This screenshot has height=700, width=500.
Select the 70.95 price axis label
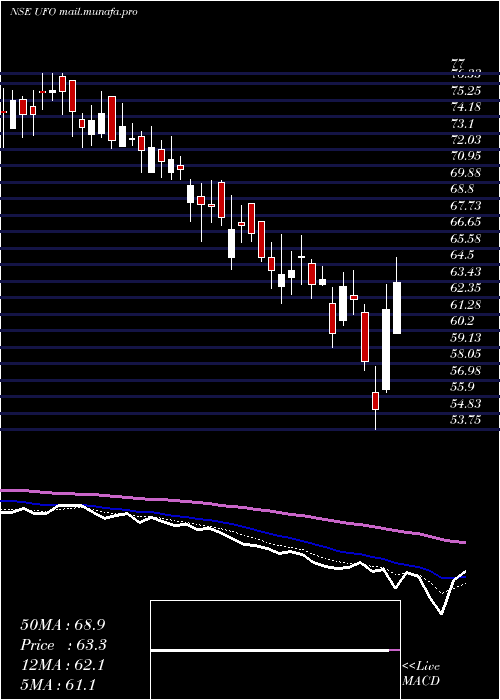point(466,156)
